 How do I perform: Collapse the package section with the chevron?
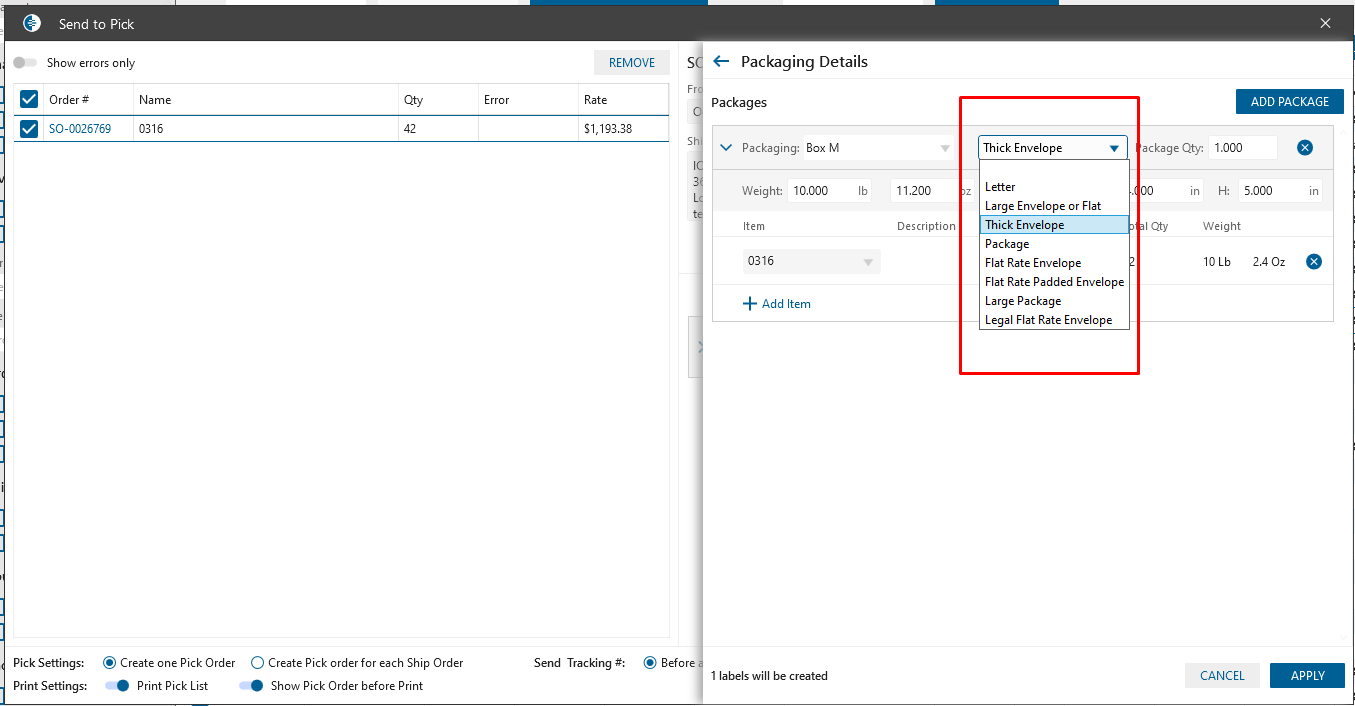[726, 148]
